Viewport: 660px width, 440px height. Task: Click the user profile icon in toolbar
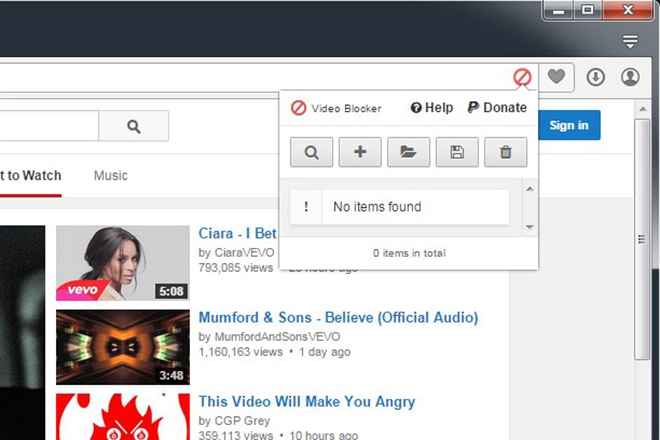[x=630, y=77]
